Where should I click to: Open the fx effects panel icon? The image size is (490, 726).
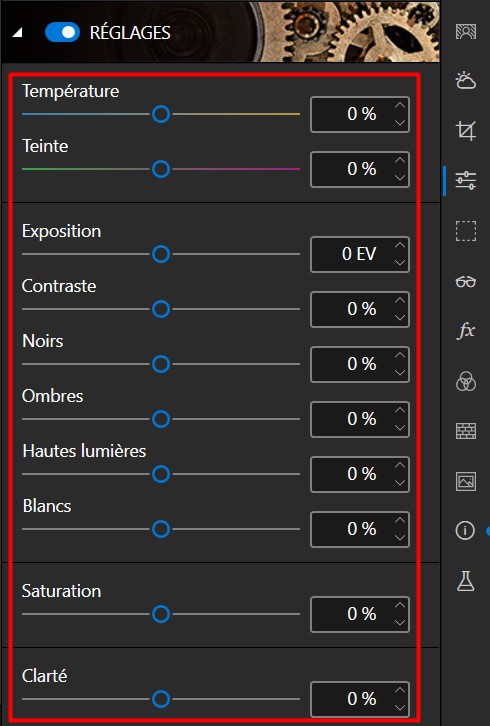coord(466,331)
